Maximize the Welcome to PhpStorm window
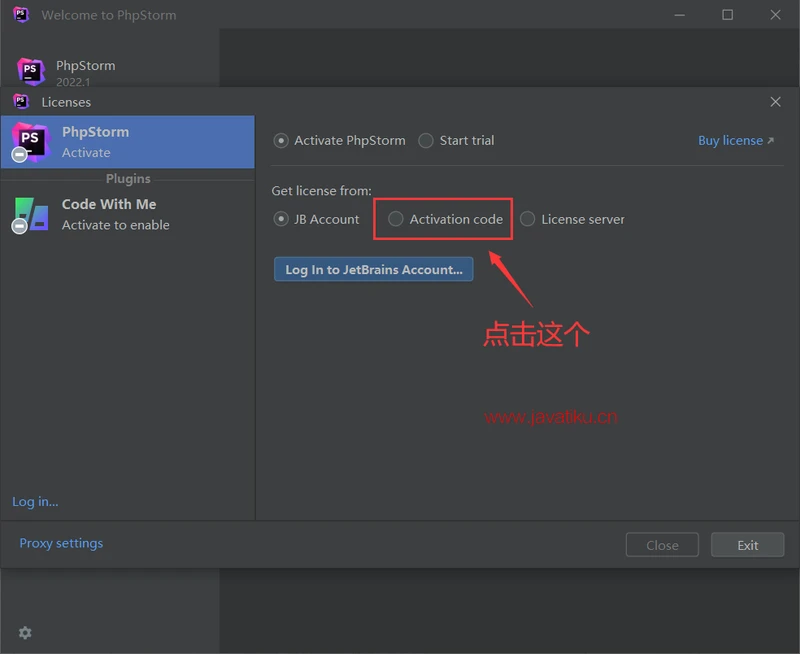 (x=727, y=15)
